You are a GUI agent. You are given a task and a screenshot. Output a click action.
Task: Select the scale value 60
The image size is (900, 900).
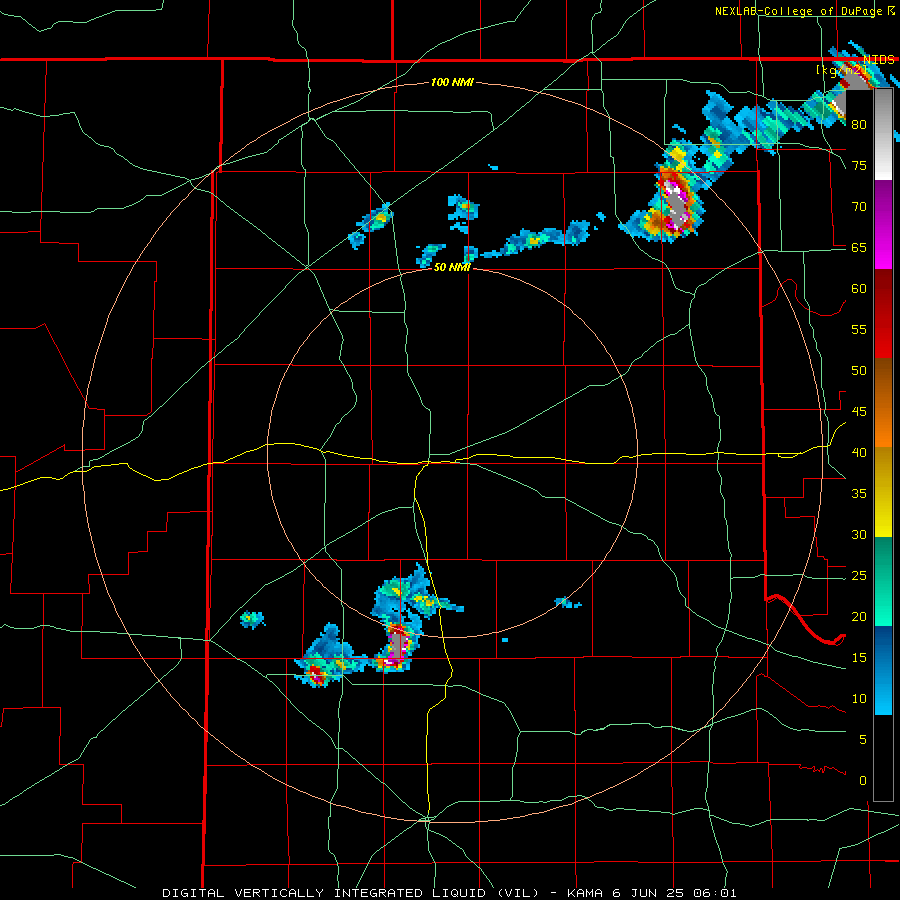click(859, 289)
